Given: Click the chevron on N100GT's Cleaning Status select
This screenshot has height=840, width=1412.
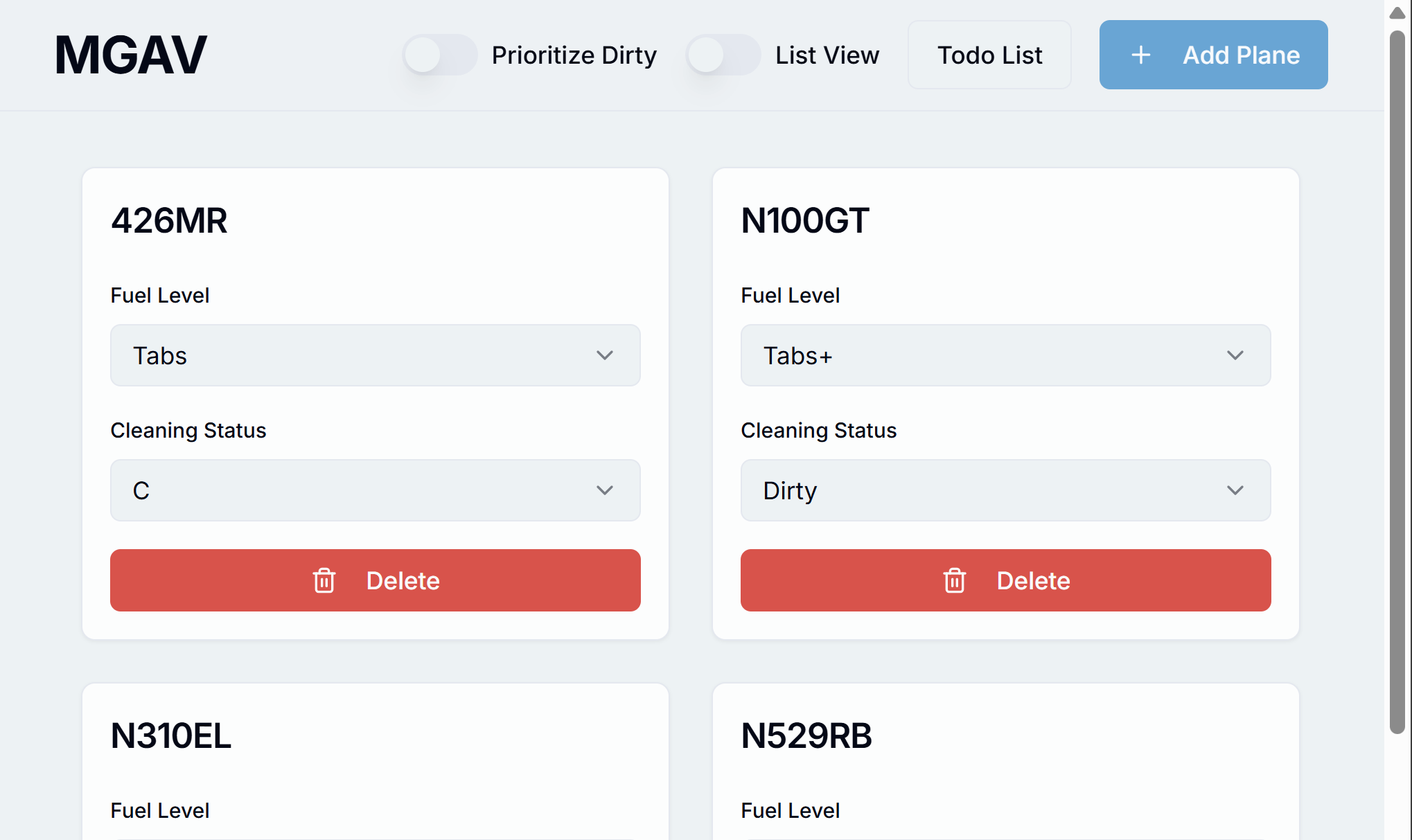Looking at the screenshot, I should pyautogui.click(x=1235, y=490).
